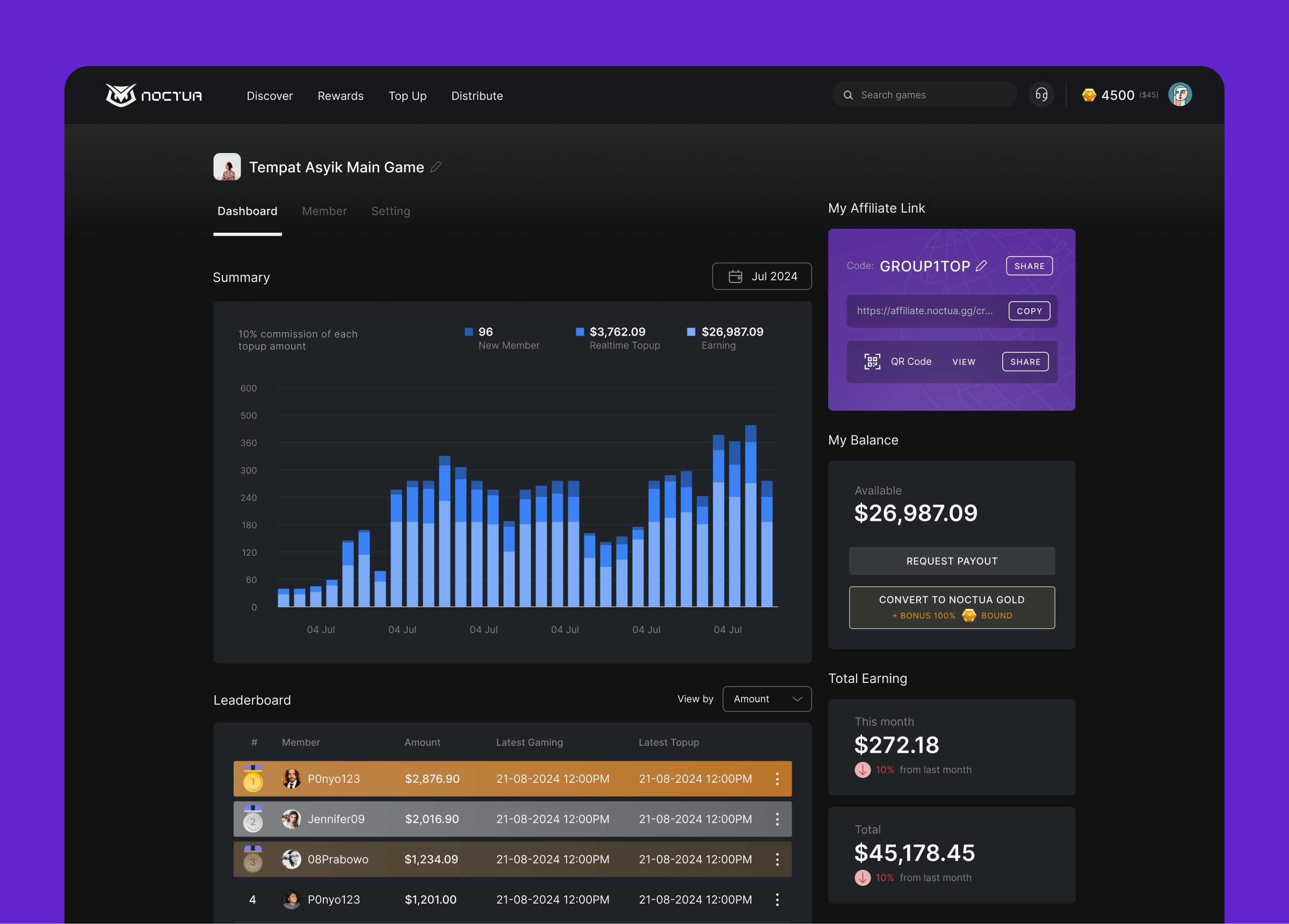Toggle the Earning legend indicator
This screenshot has height=924, width=1289.
coord(691,331)
